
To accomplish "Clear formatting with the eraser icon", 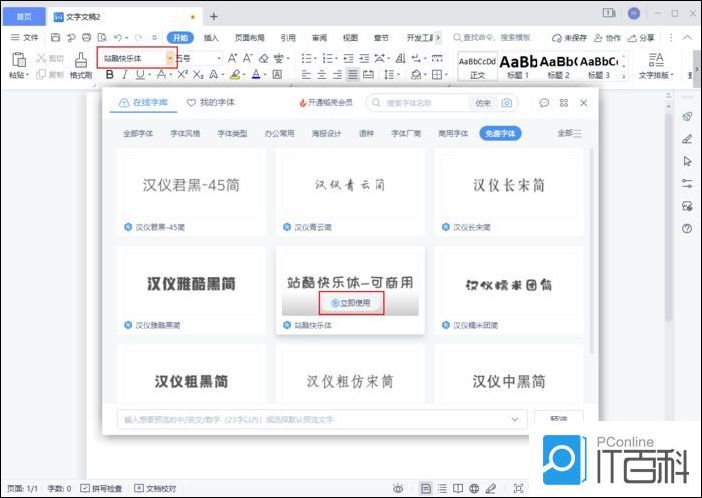I will (264, 58).
